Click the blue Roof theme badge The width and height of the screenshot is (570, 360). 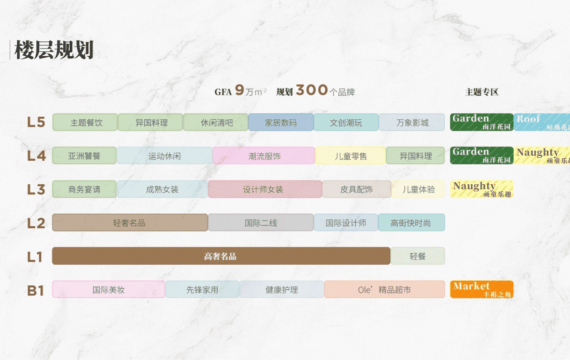tap(542, 122)
